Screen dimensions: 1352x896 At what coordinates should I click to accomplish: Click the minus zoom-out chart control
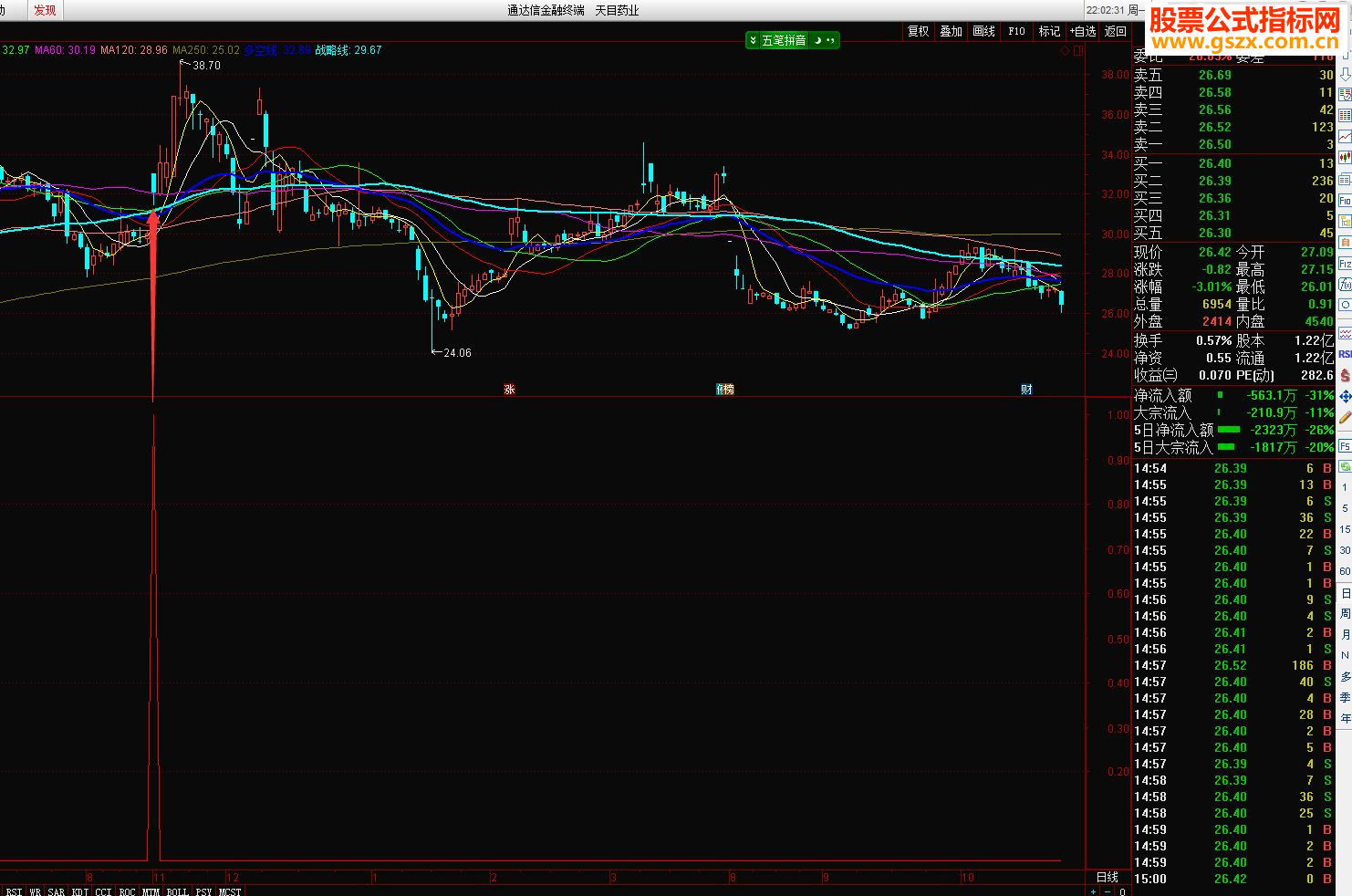tap(1108, 891)
